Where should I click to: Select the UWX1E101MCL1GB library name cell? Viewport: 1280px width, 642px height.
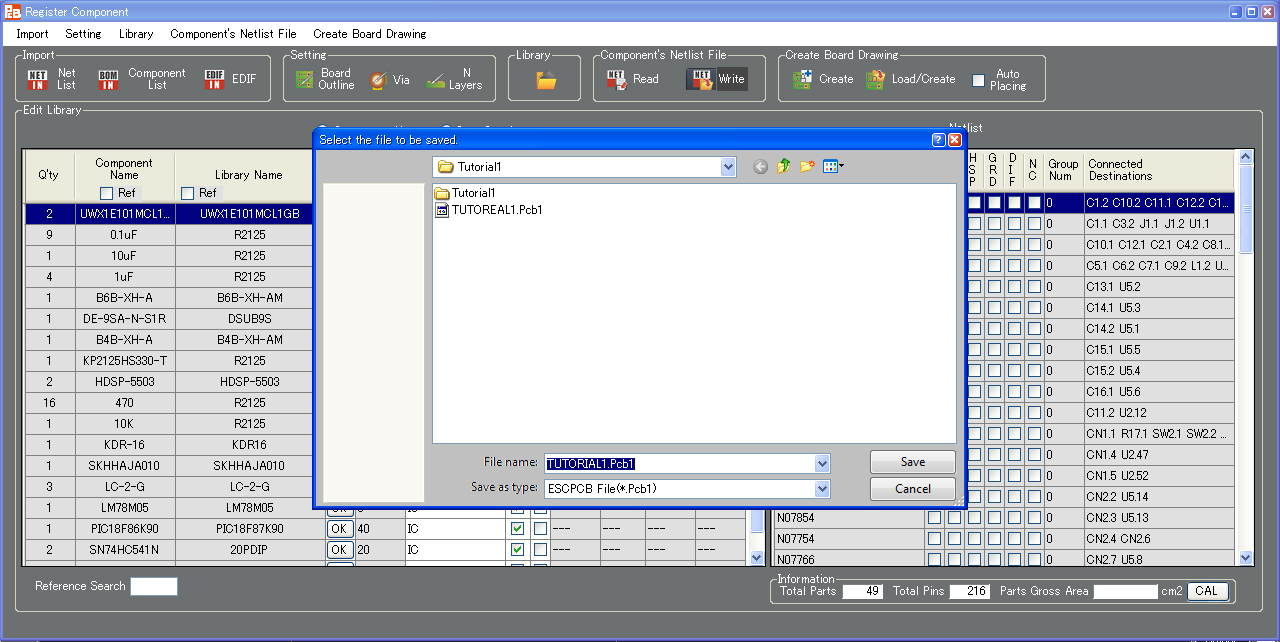pyautogui.click(x=250, y=214)
